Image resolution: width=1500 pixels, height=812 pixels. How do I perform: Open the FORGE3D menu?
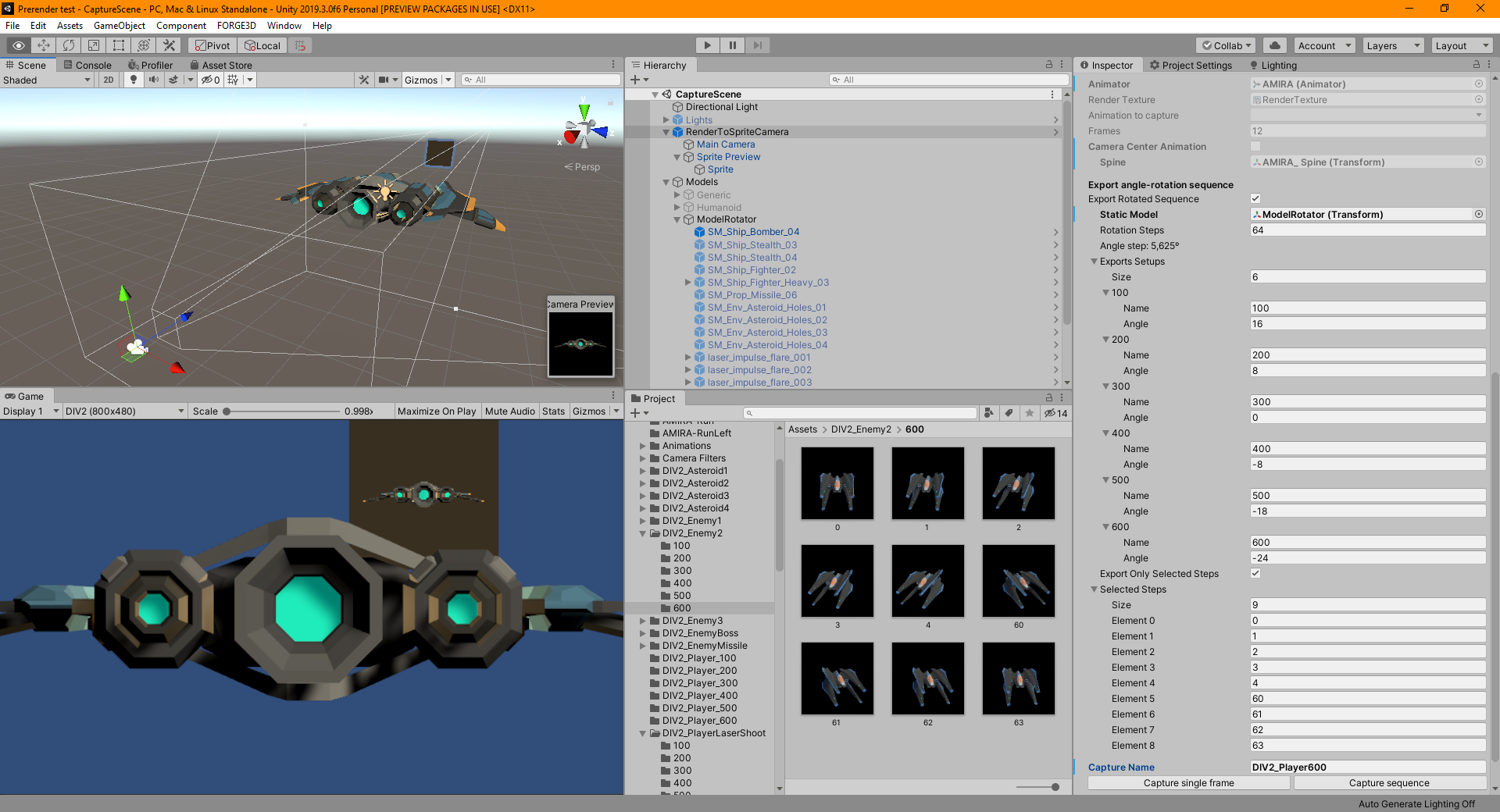[237, 26]
